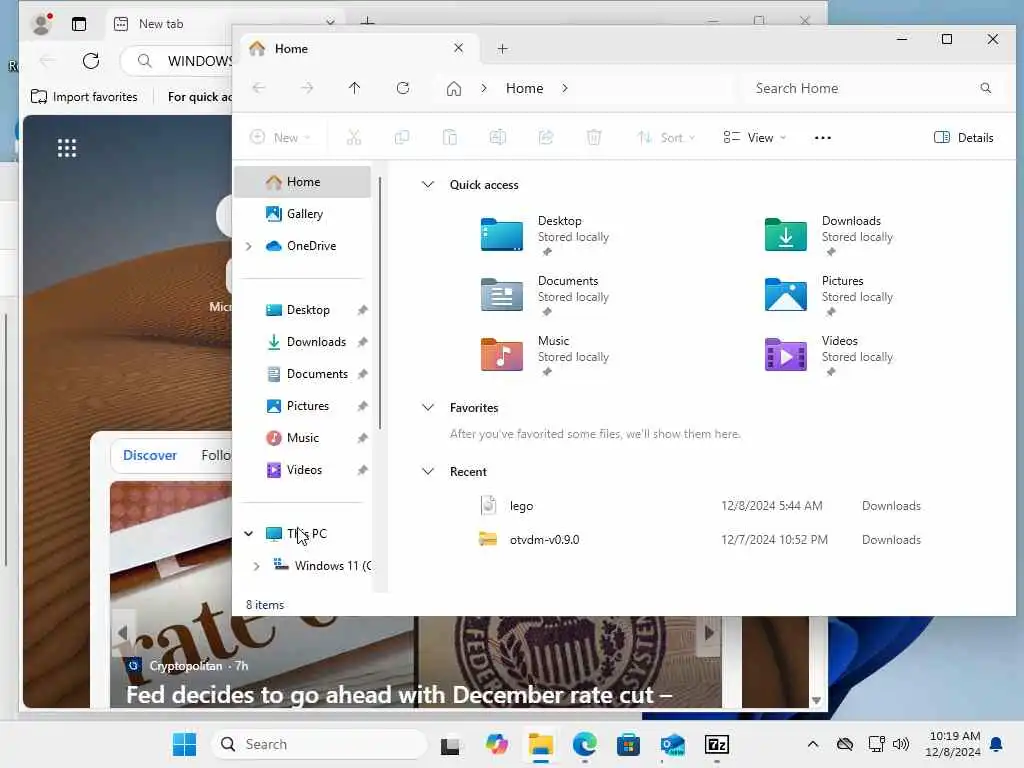Expand the Windows 11 (C:) drive node
The image size is (1024, 768).
257,566
